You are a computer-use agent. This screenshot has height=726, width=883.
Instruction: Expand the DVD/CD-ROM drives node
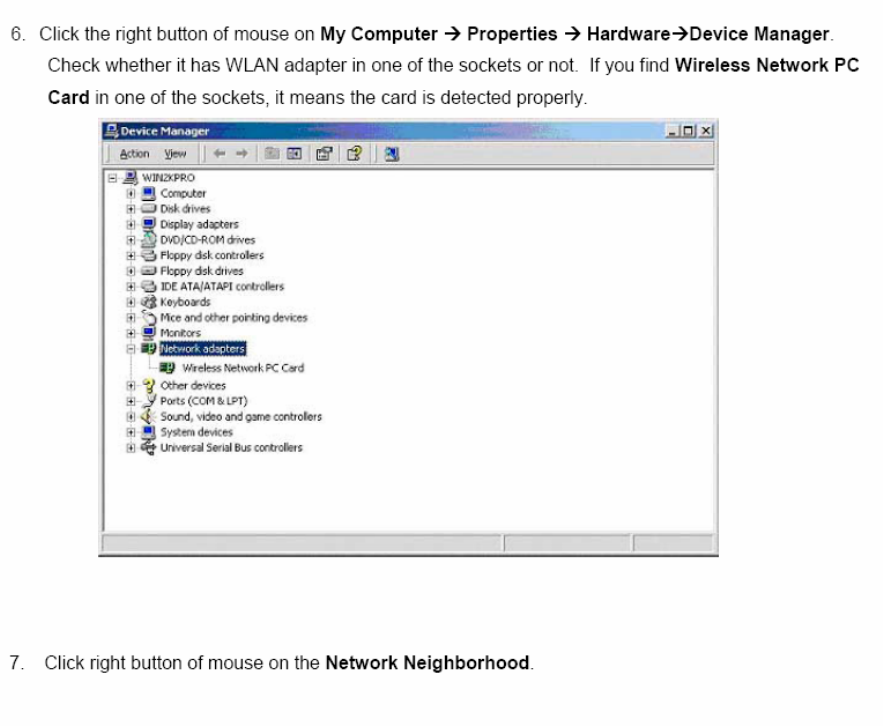[131, 240]
